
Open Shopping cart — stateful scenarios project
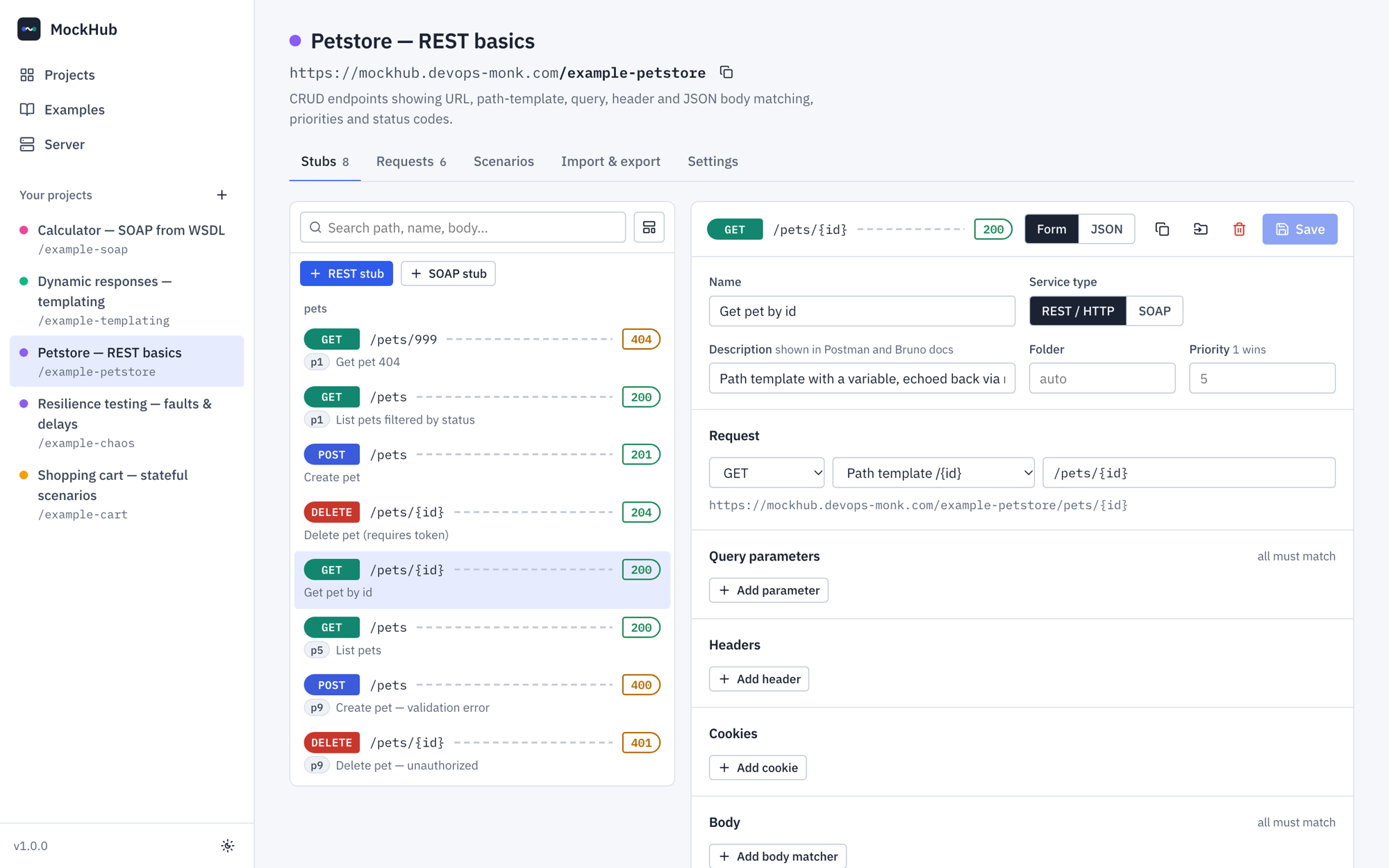pyautogui.click(x=127, y=494)
